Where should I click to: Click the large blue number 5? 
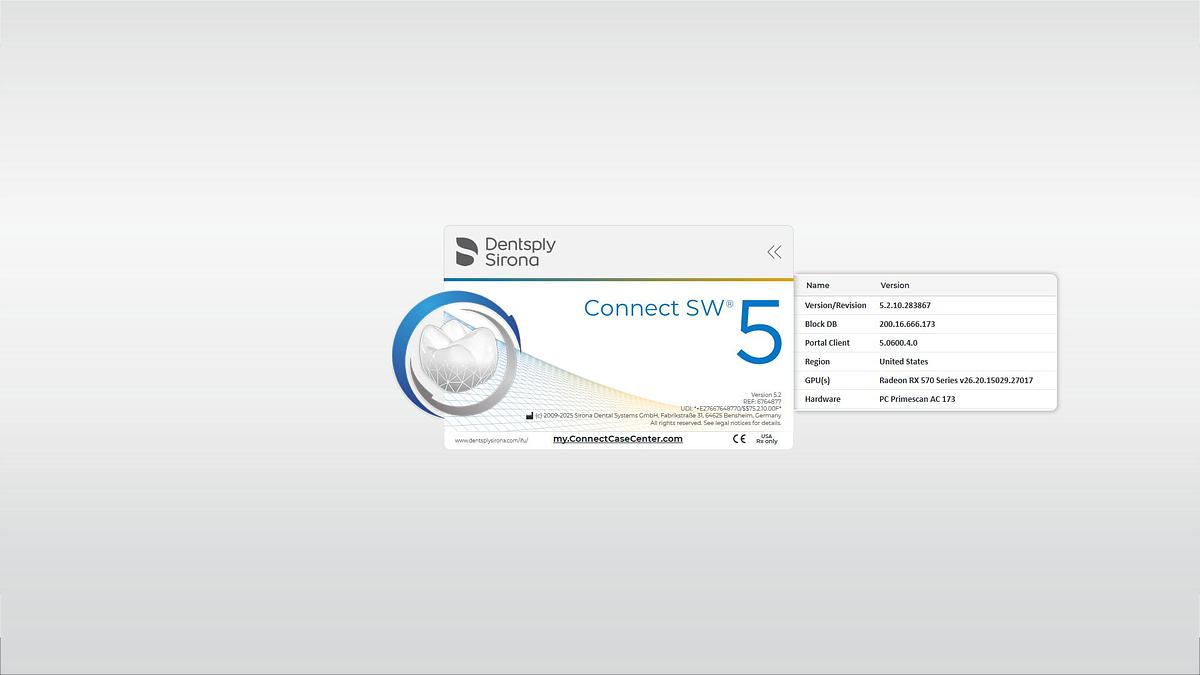coord(759,335)
